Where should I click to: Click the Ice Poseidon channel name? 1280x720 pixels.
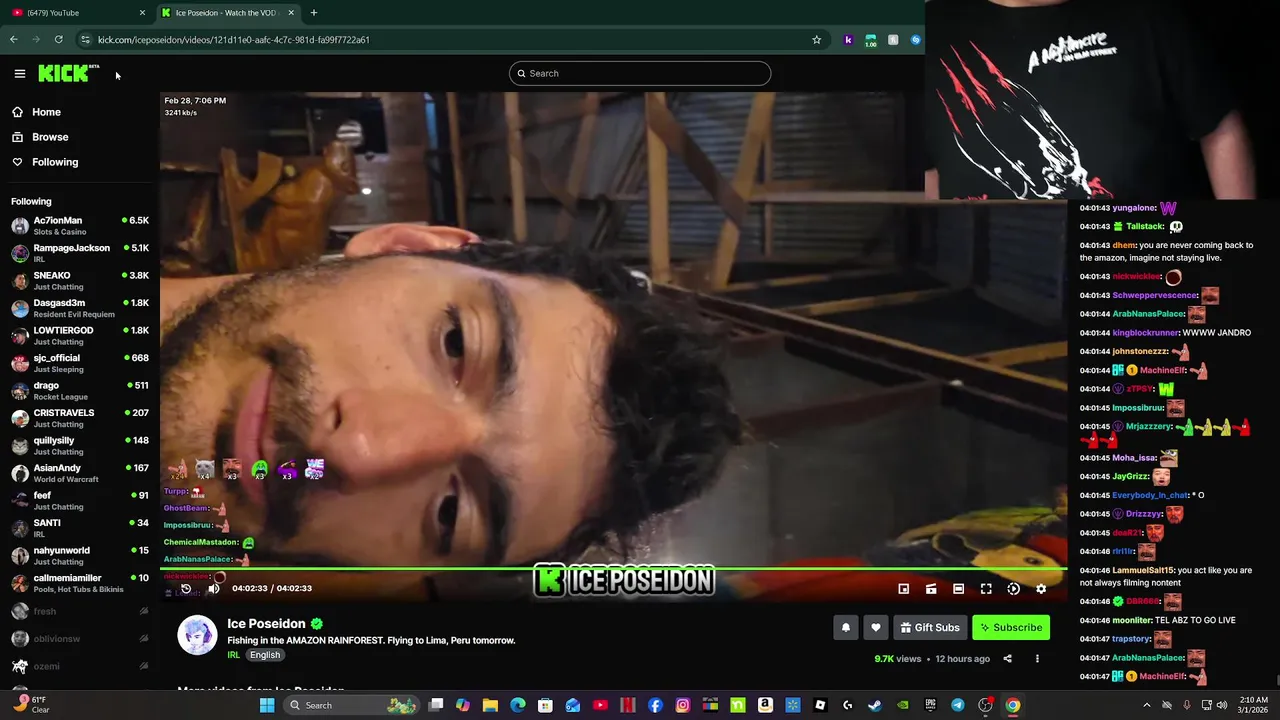pos(266,623)
